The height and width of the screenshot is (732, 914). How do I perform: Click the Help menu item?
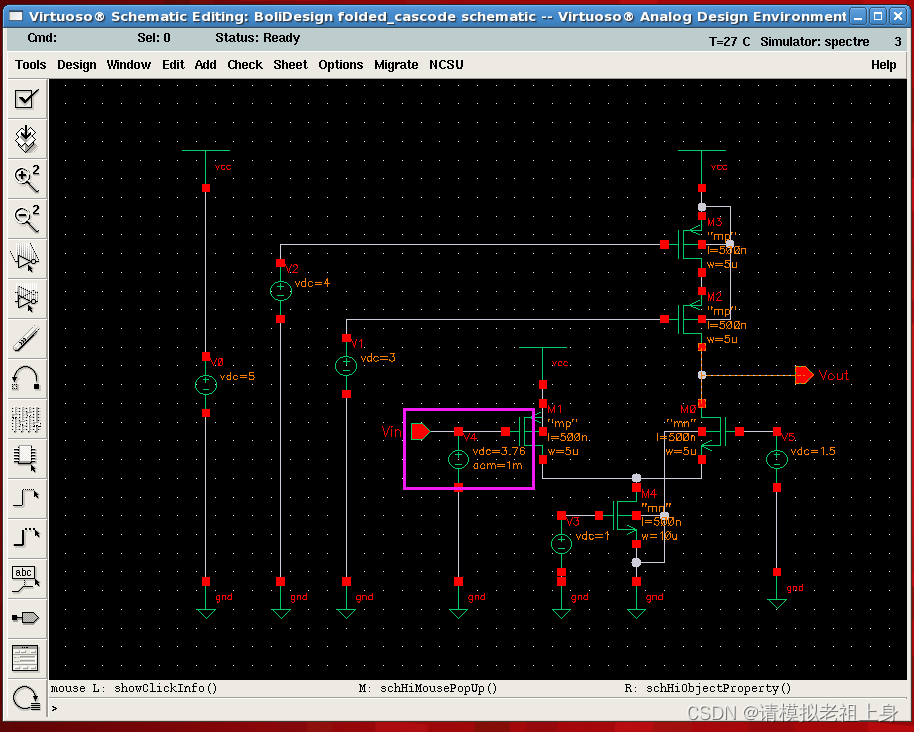coord(883,64)
